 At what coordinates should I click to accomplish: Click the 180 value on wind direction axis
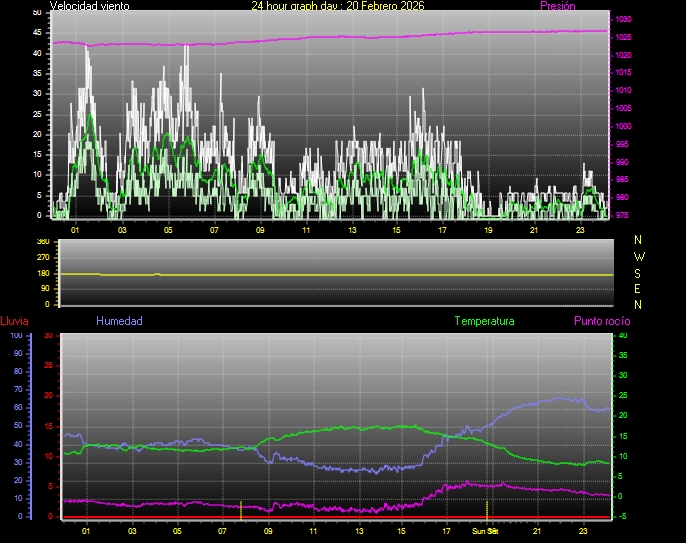[x=42, y=273]
